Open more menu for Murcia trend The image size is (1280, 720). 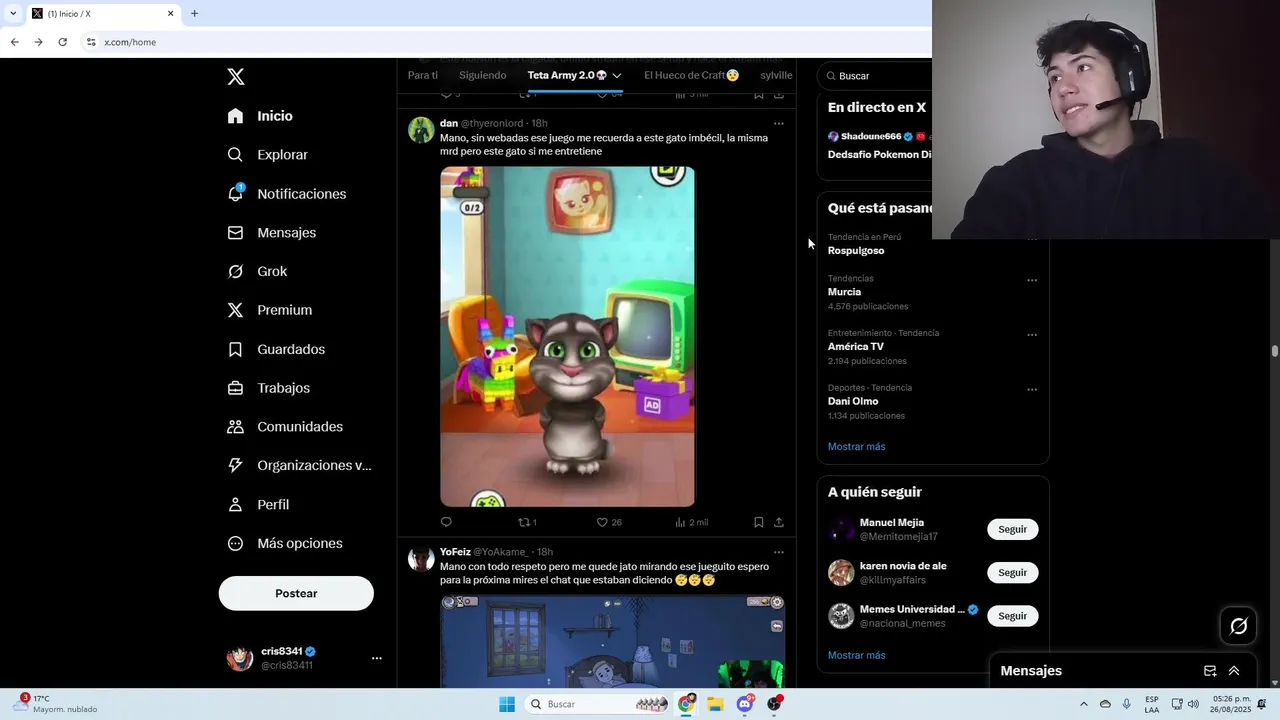1032,280
